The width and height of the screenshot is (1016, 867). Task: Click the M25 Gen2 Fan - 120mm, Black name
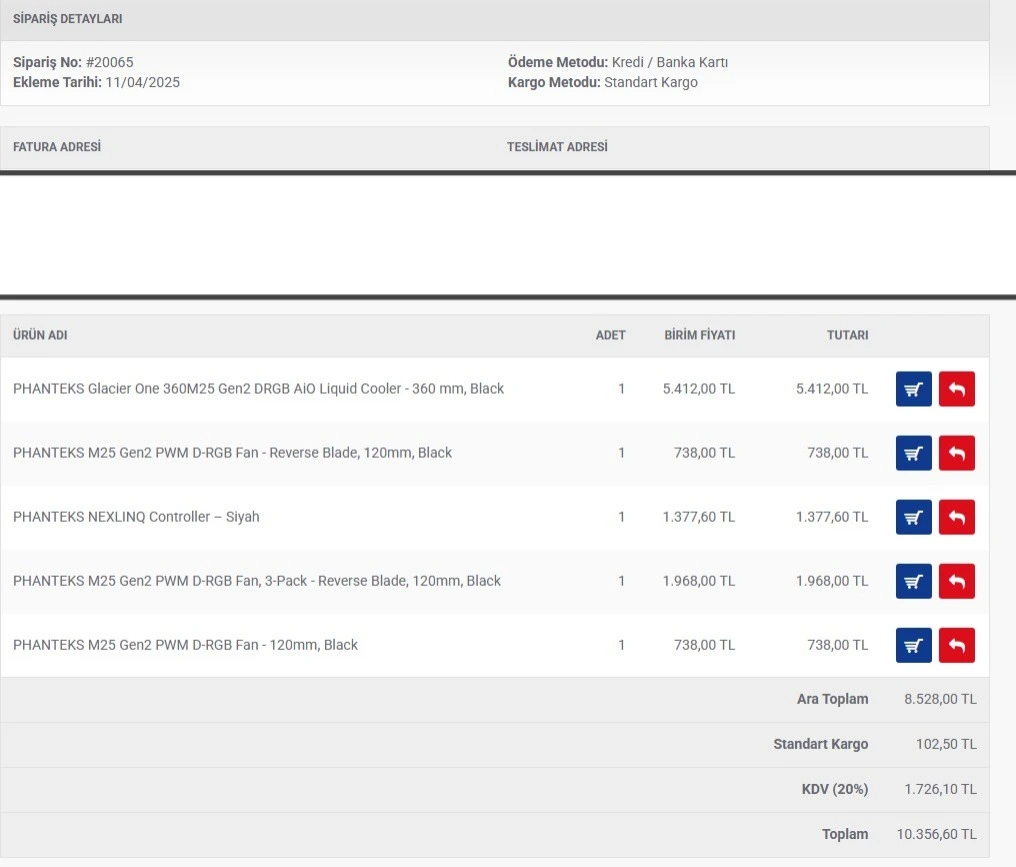[x=185, y=645]
